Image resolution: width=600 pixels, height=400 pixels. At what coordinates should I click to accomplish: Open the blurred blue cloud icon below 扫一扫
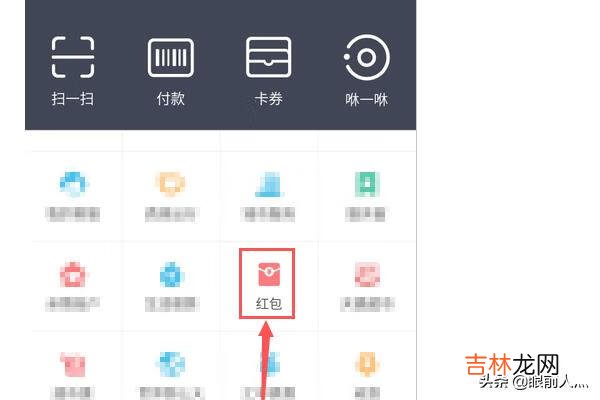coord(73,184)
